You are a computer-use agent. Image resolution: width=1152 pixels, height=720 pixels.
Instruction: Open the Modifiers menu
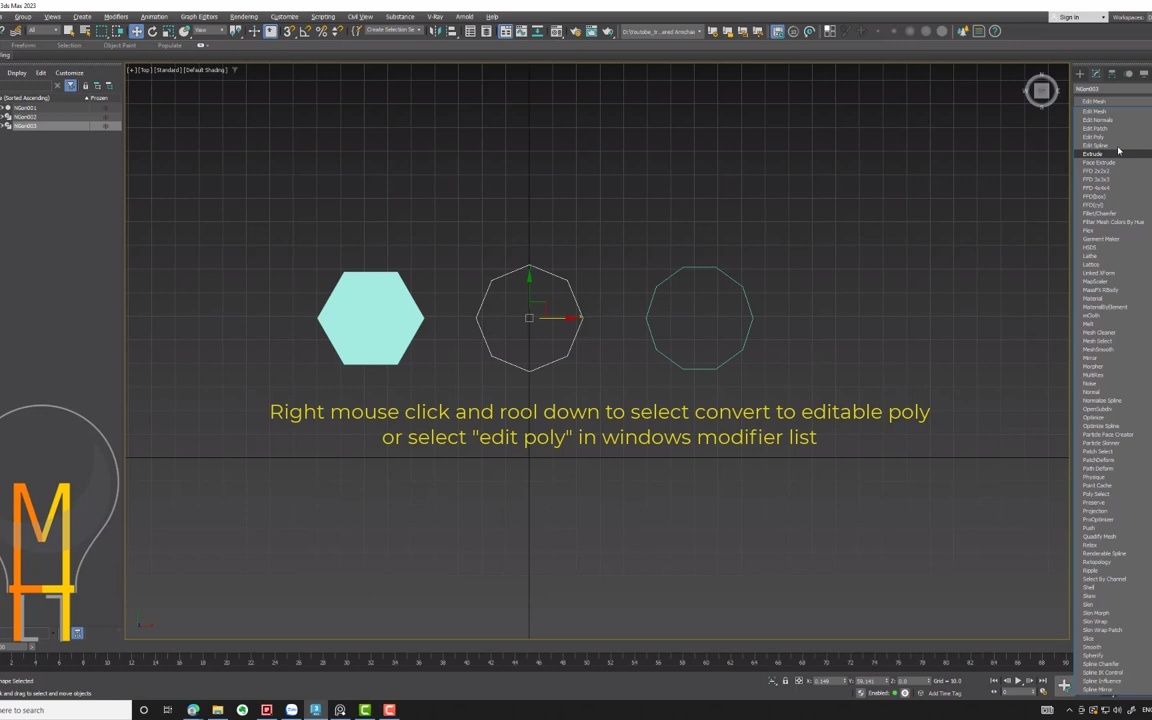point(114,16)
